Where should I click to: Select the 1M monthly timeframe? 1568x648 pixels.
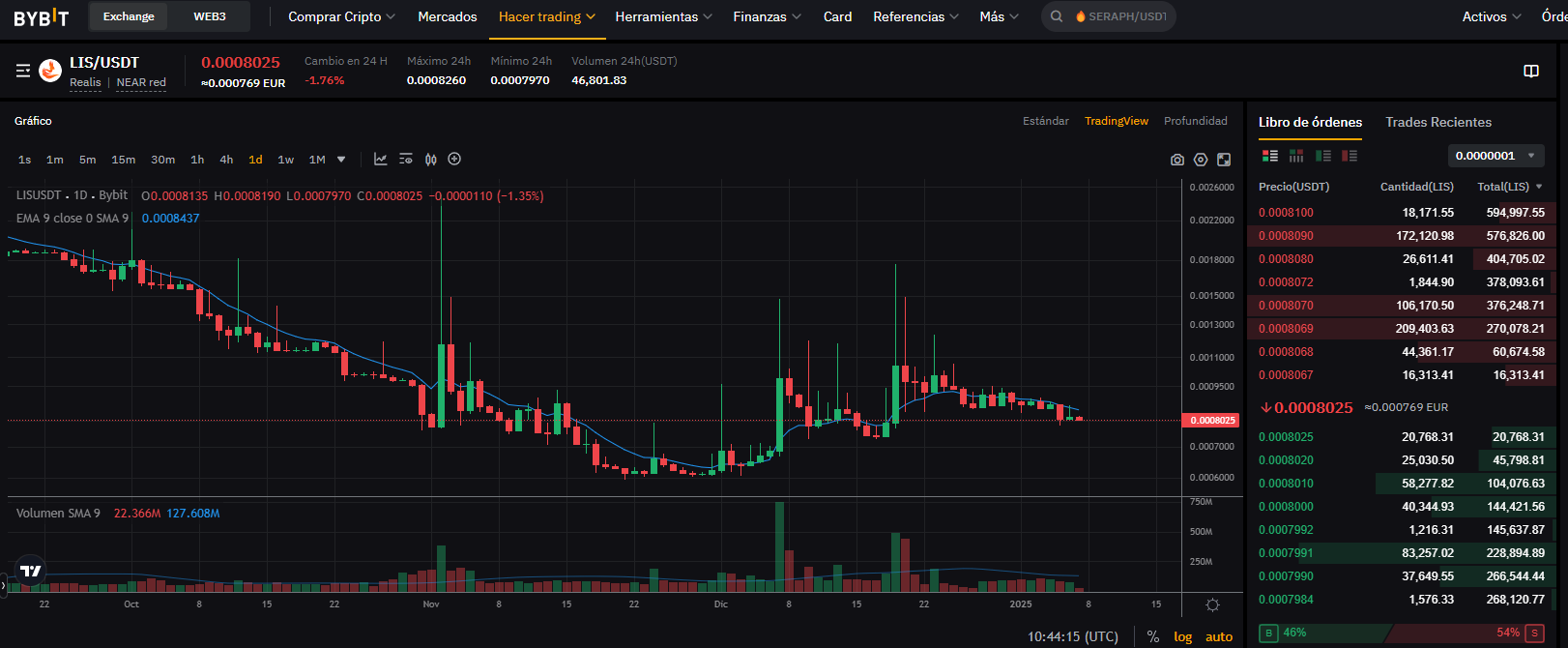click(x=317, y=160)
